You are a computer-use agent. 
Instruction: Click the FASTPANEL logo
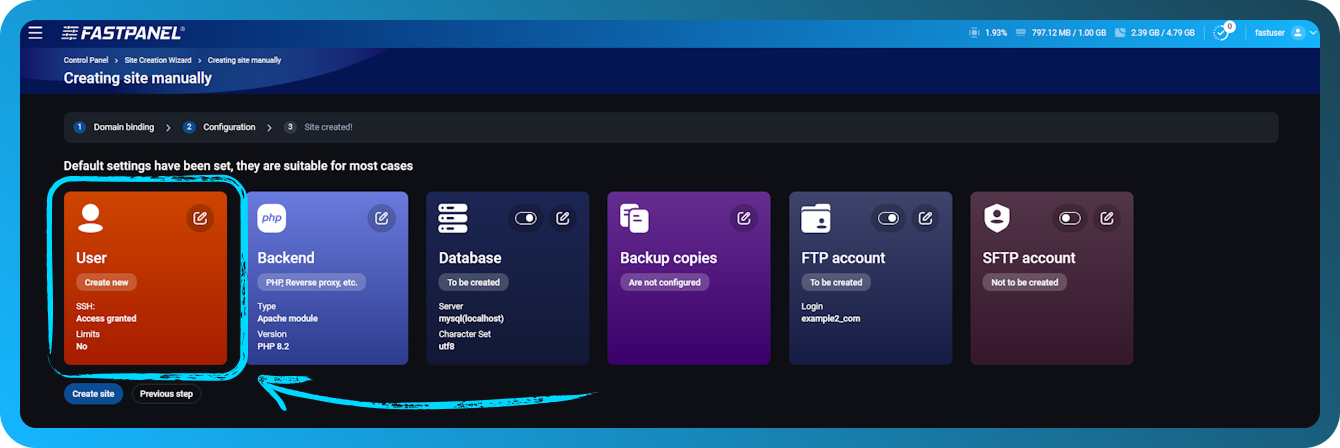123,33
